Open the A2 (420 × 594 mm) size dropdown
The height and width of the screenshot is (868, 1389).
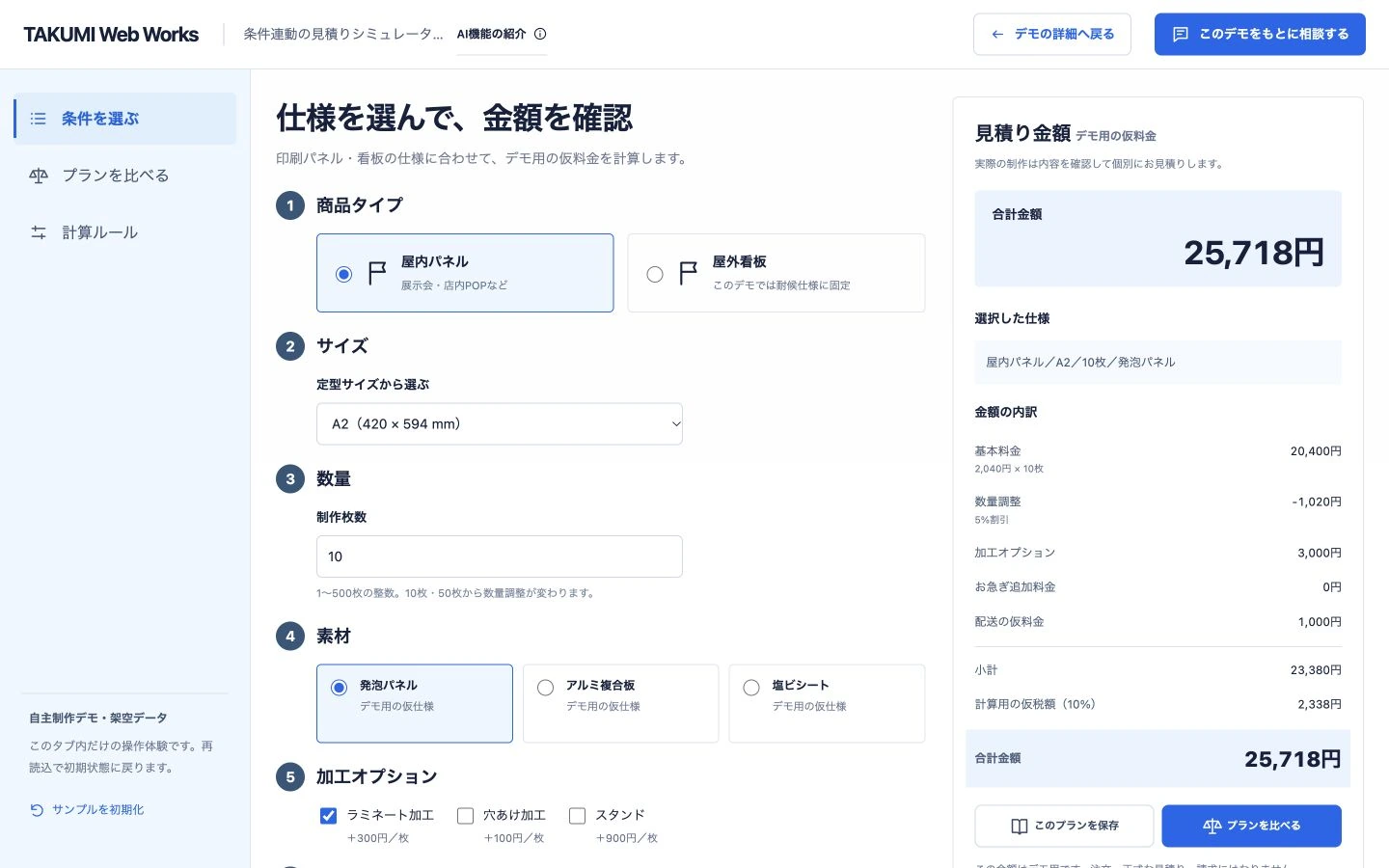[500, 424]
